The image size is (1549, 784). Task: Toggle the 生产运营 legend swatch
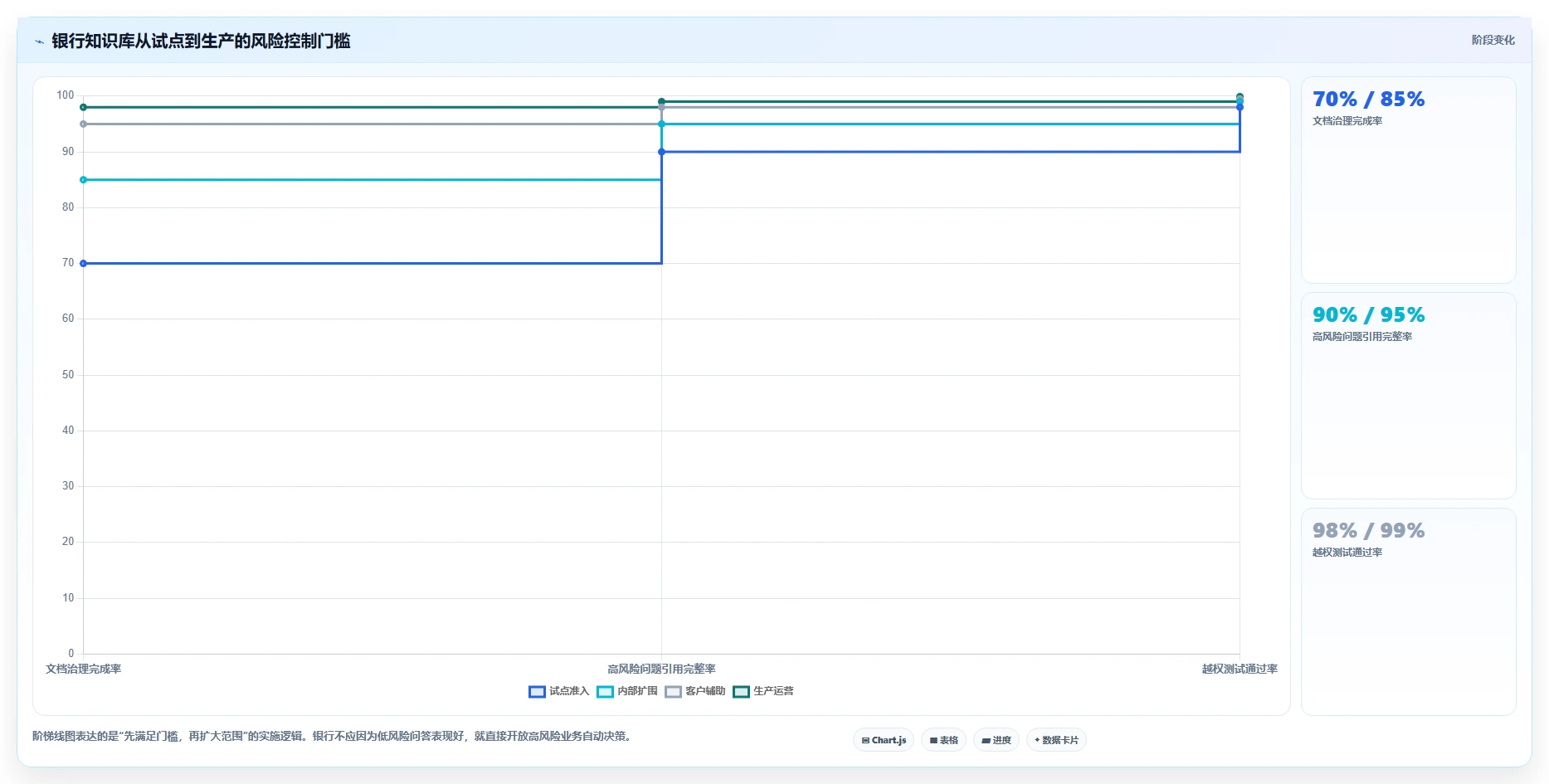[x=741, y=692]
